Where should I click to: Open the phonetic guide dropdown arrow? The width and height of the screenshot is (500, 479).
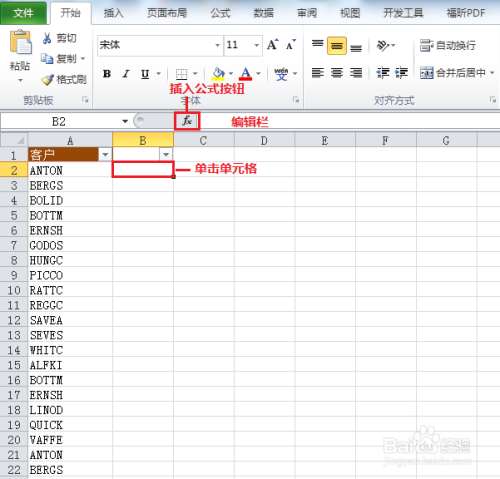tap(295, 74)
